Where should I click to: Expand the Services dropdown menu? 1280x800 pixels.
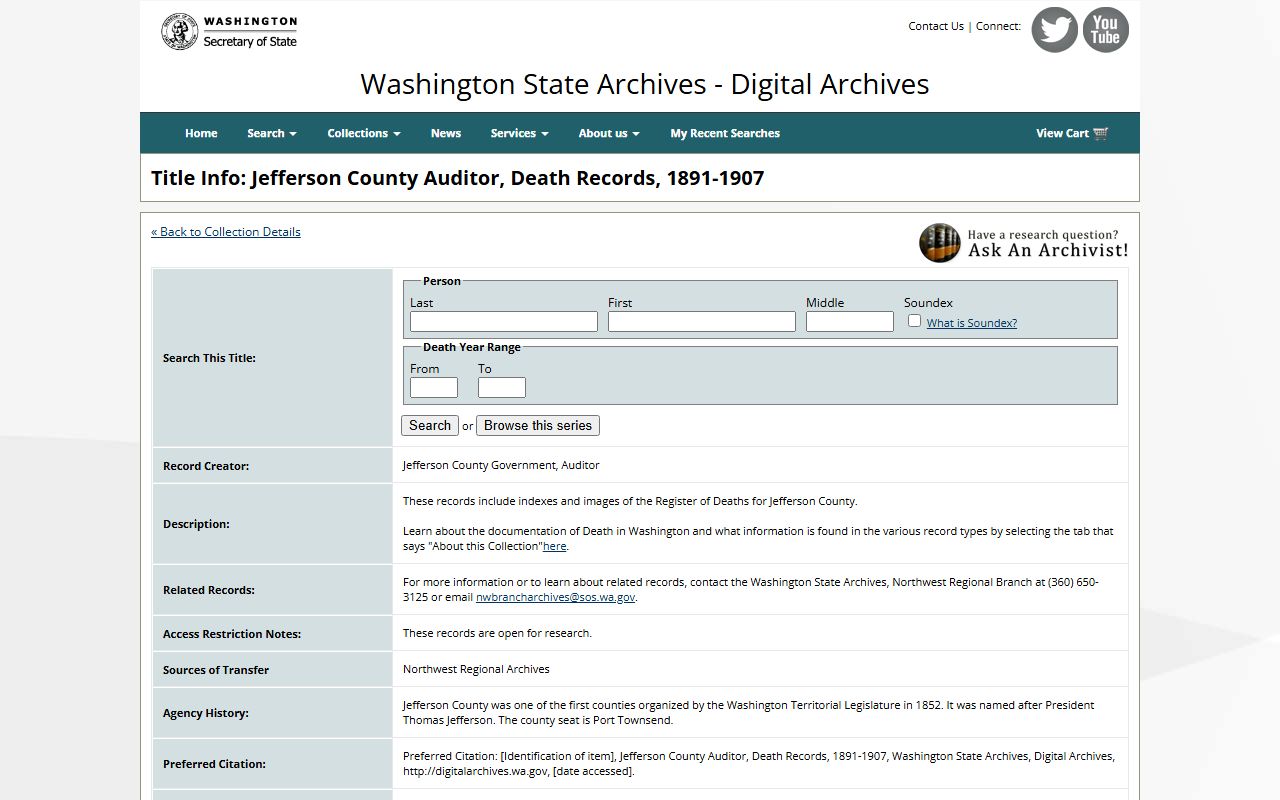click(x=519, y=133)
